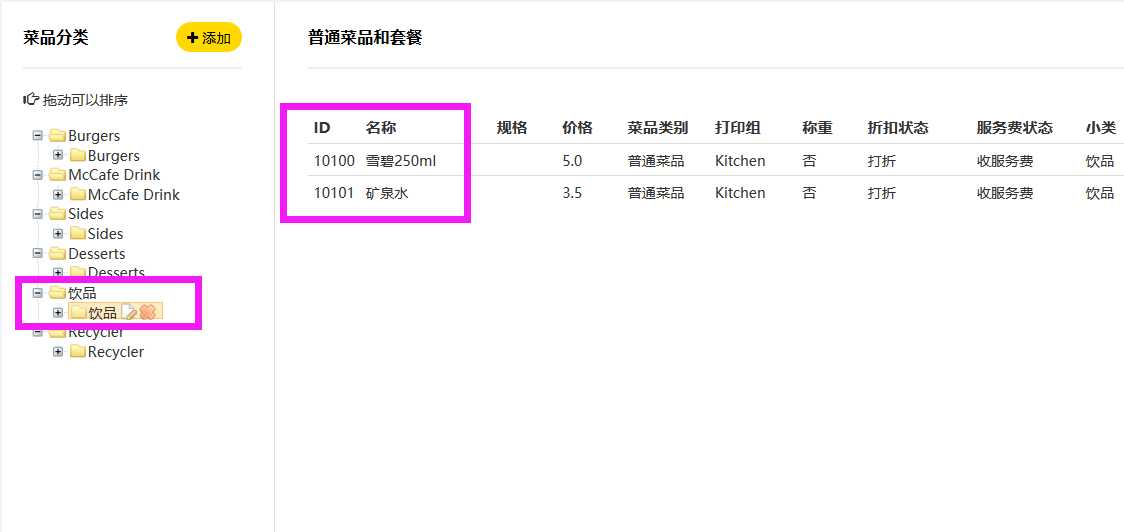
Task: Click the edit pencil icon beside 饮品
Action: pyautogui.click(x=130, y=312)
